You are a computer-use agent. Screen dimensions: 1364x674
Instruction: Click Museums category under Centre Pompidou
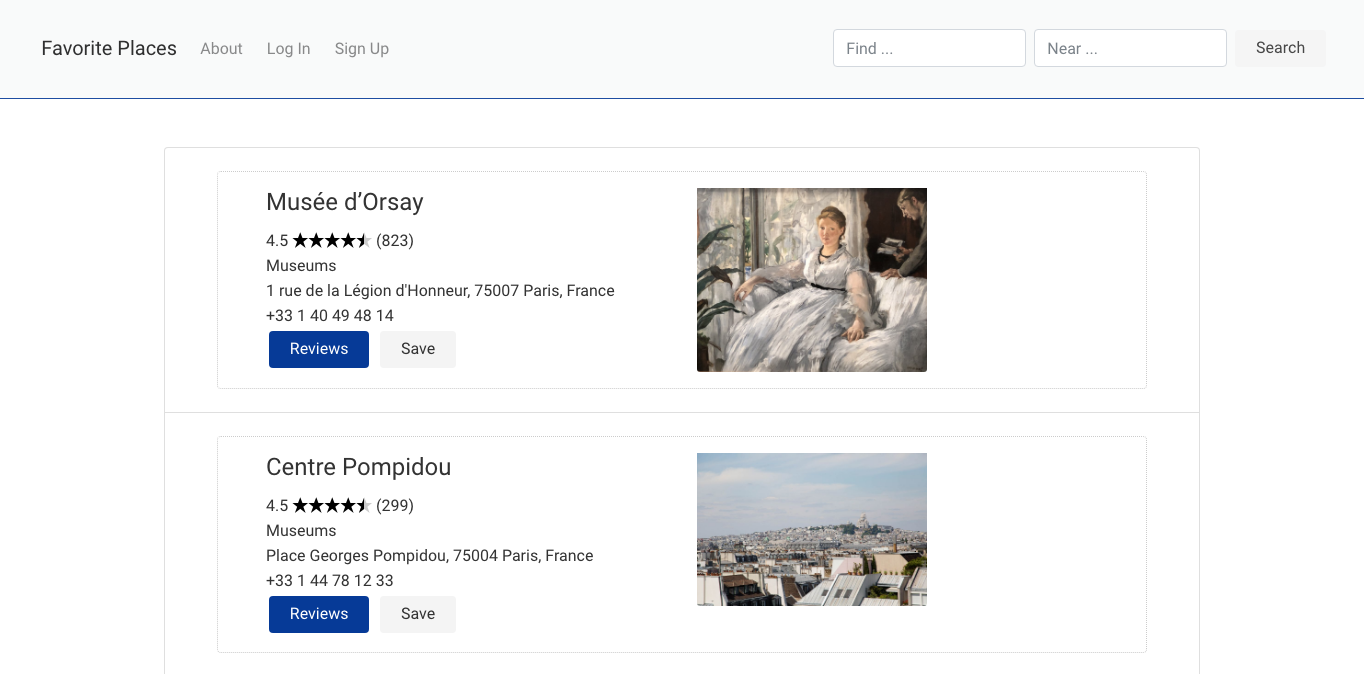click(x=301, y=531)
